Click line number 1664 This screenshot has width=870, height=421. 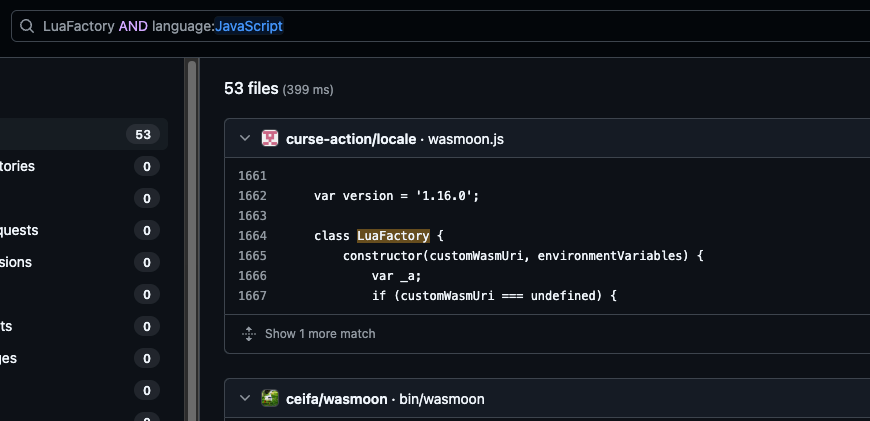click(x=252, y=236)
